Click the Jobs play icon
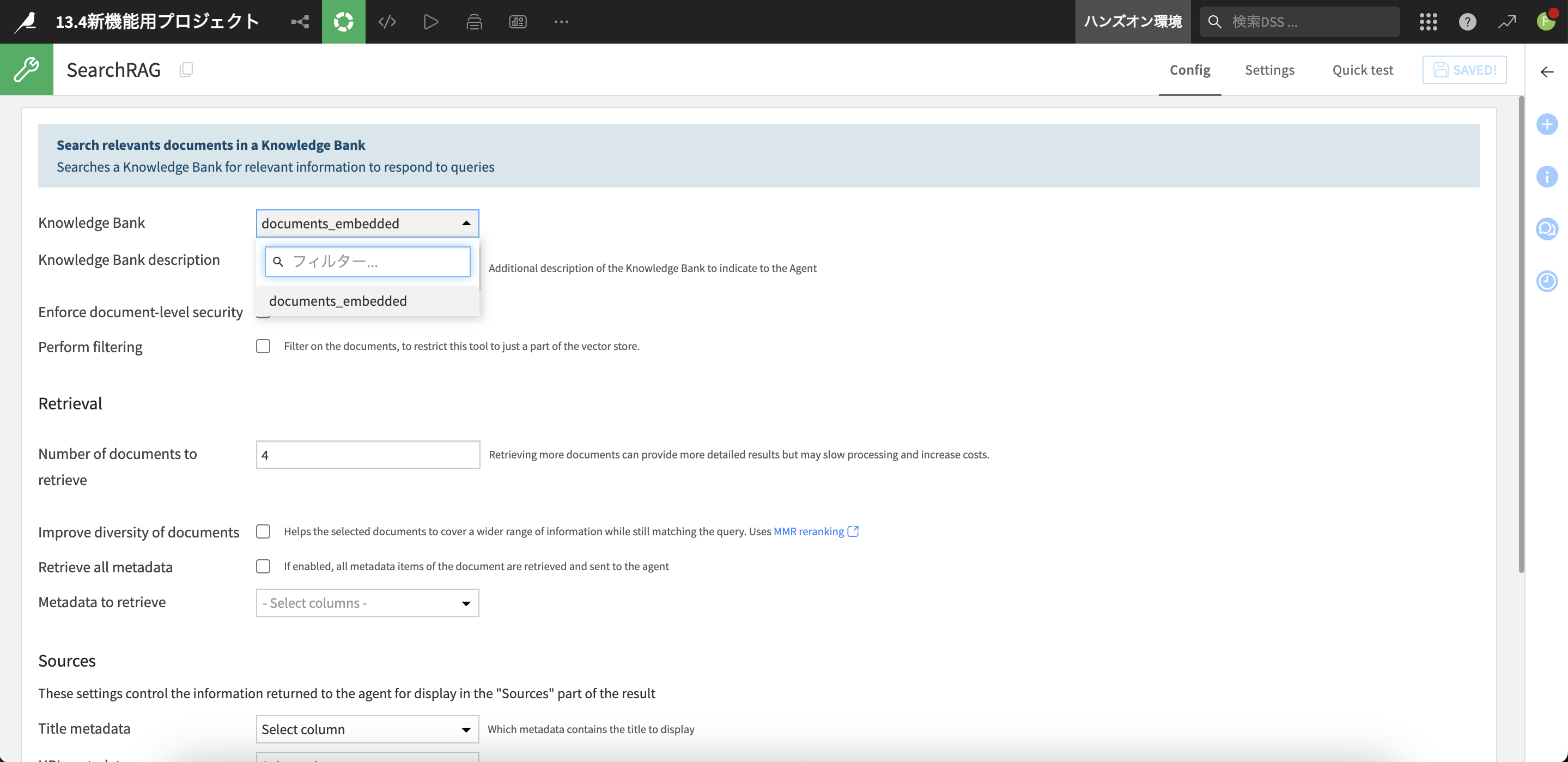Screen dimensions: 1568x762 point(430,22)
